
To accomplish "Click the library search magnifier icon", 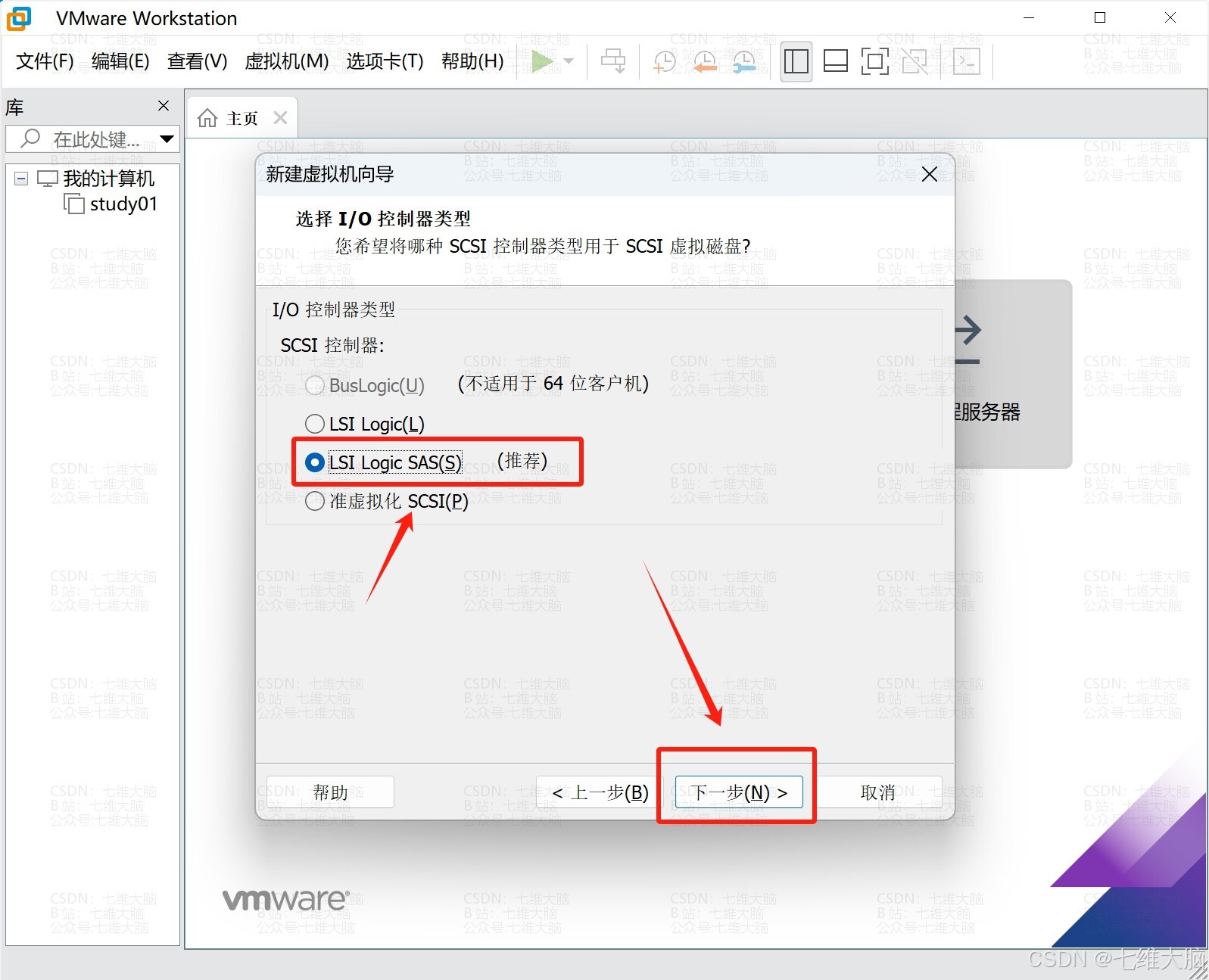I will point(30,138).
